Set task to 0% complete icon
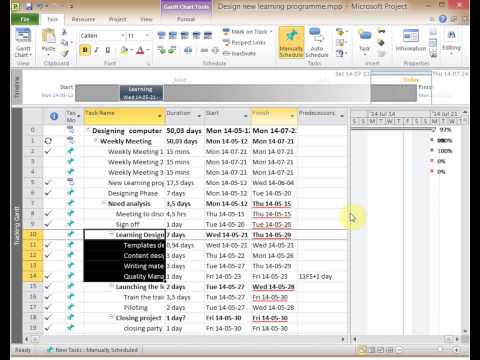 click(161, 36)
